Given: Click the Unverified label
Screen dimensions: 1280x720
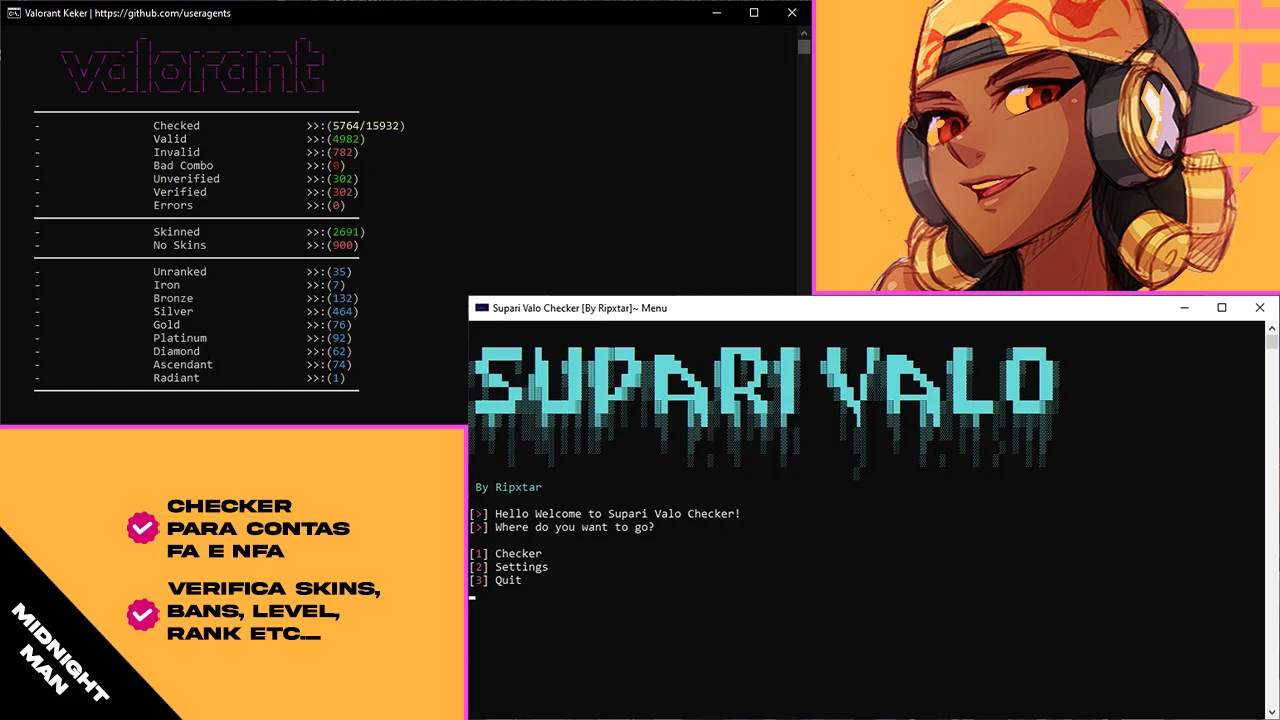Looking at the screenshot, I should click(x=186, y=179).
